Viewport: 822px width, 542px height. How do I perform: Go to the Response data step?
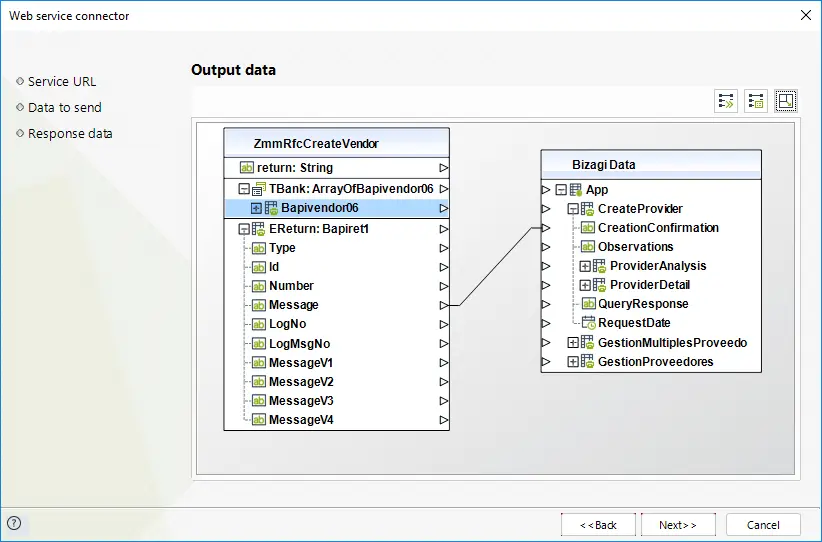pyautogui.click(x=70, y=134)
